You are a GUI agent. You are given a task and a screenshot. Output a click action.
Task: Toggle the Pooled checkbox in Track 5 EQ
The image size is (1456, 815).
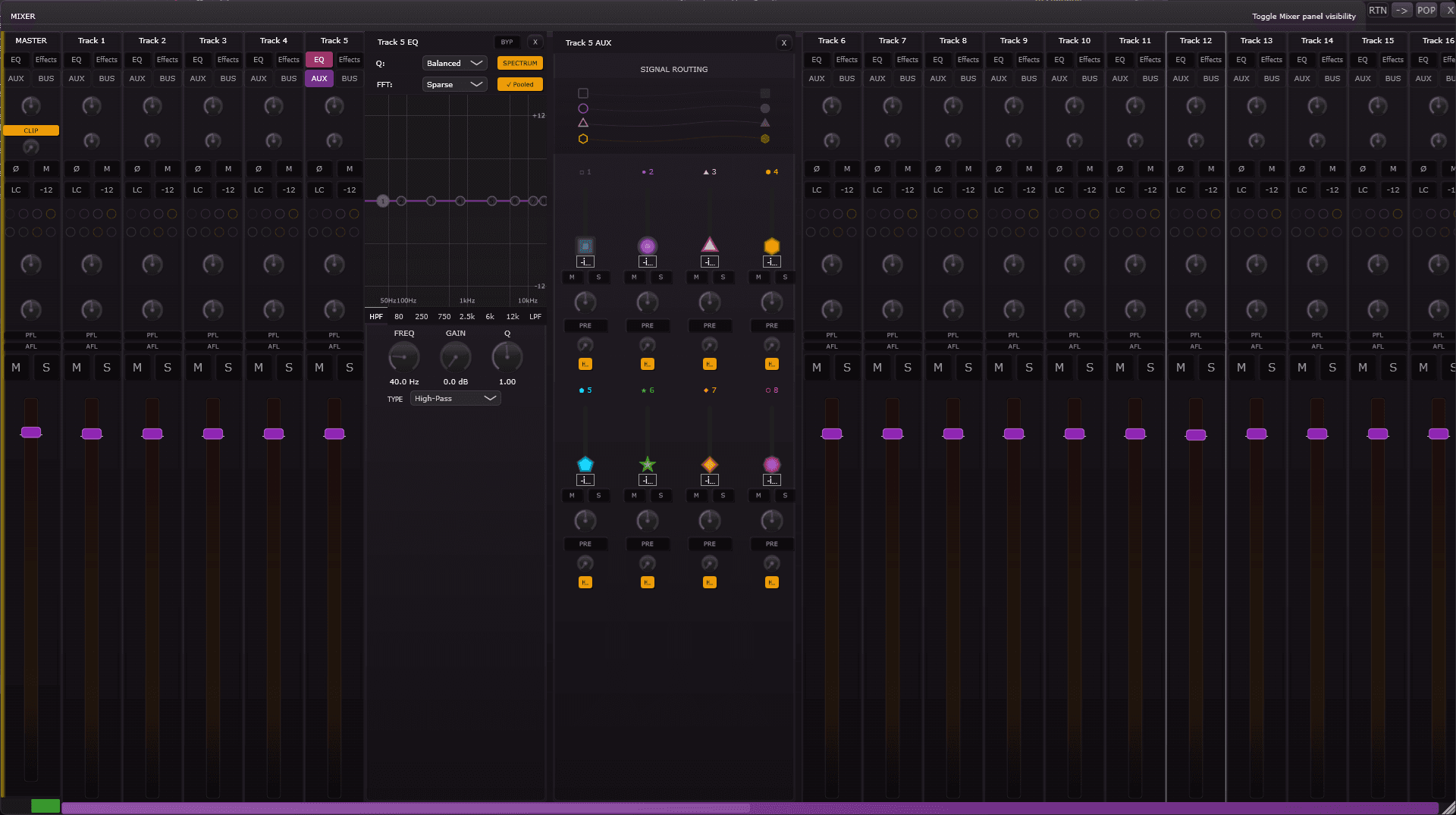tap(519, 84)
